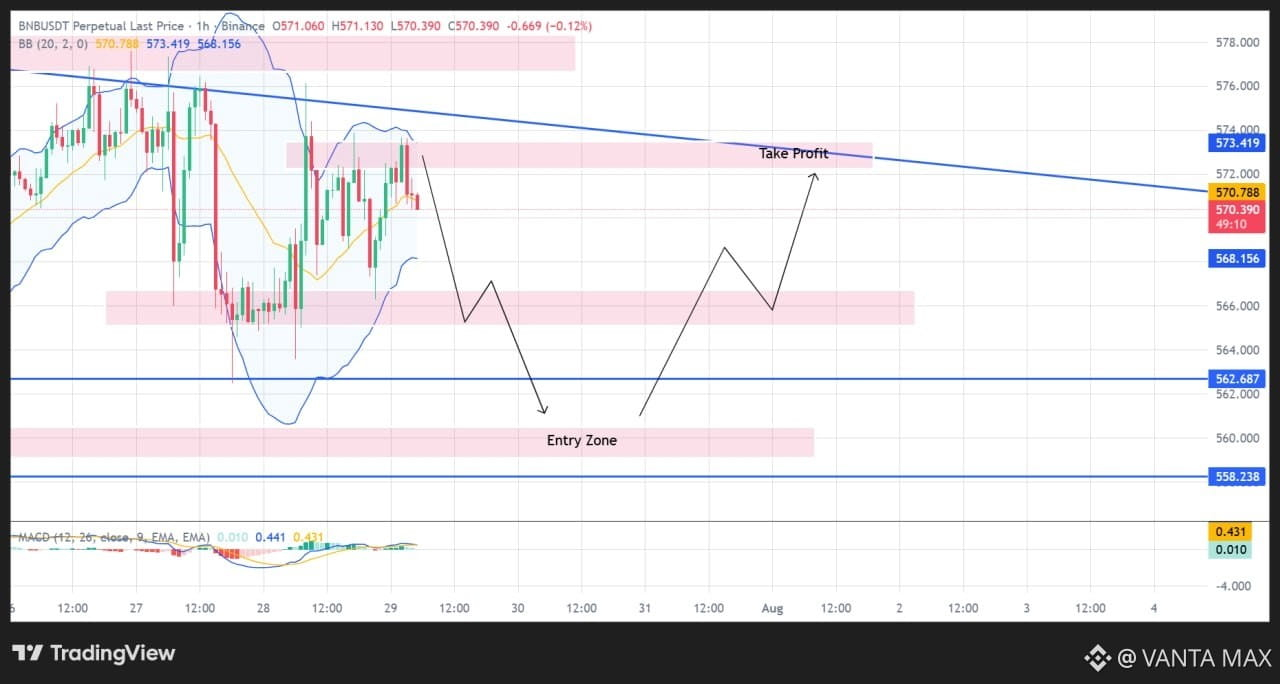1280x684 pixels.
Task: Click the Aug label on time axis
Action: click(772, 608)
